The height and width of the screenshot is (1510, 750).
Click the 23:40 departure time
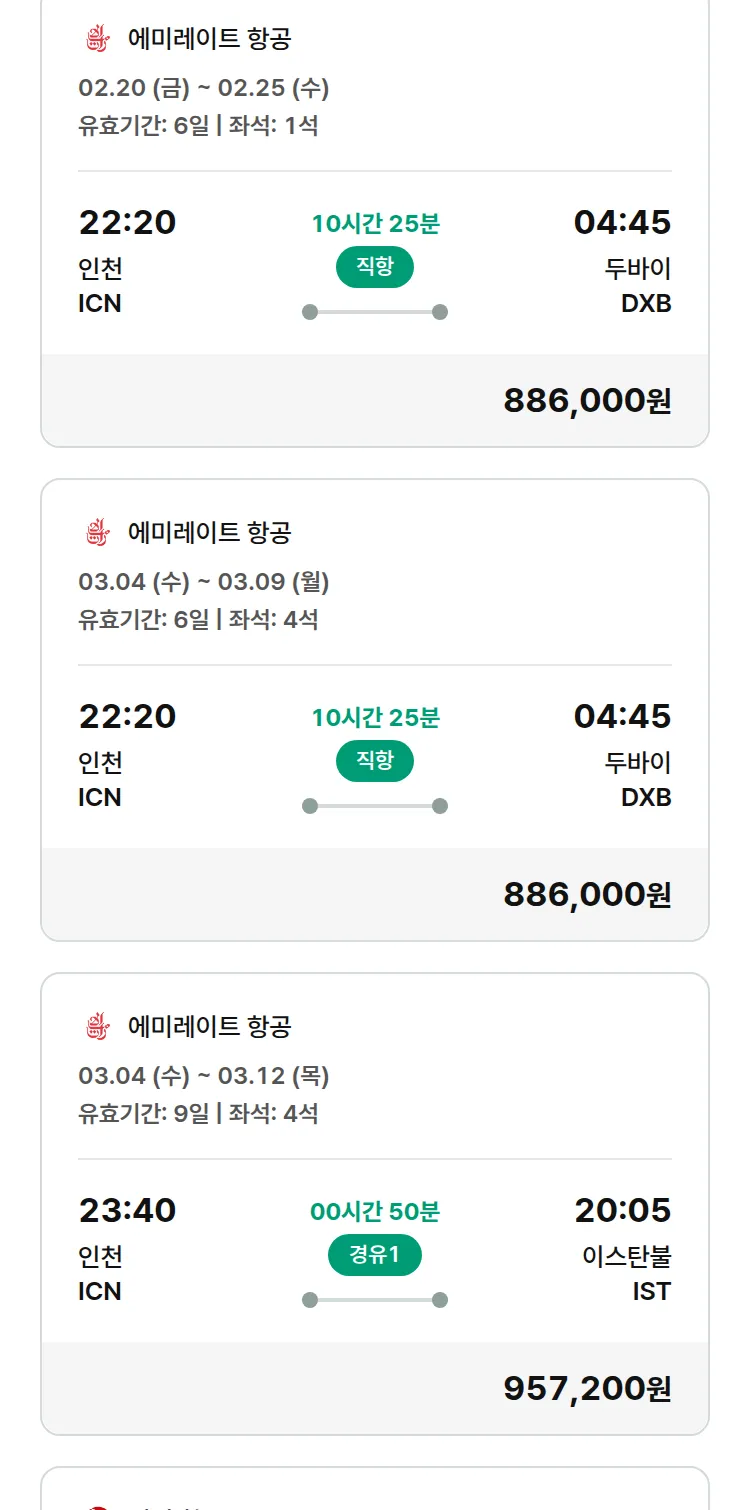[x=128, y=1210]
